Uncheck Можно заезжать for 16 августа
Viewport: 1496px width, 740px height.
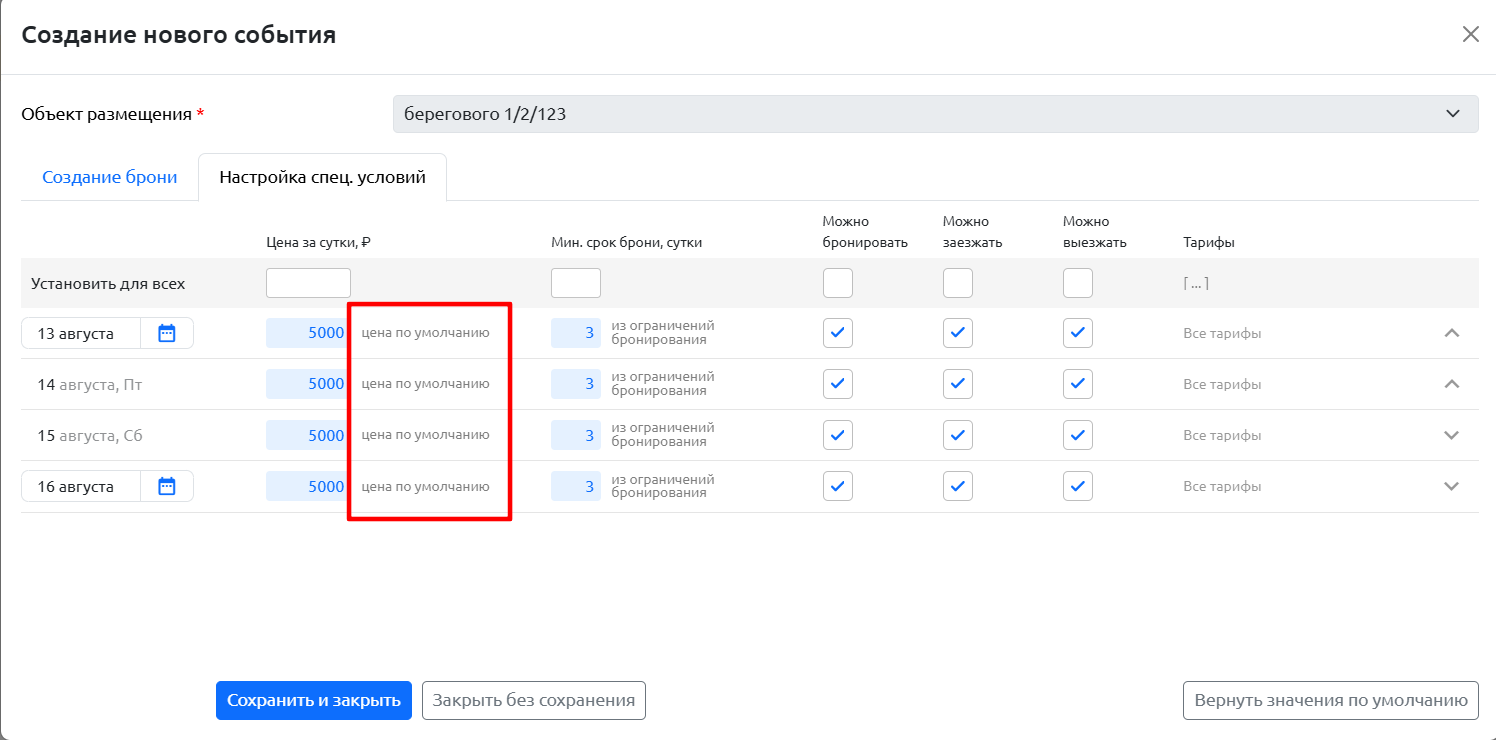tap(958, 486)
